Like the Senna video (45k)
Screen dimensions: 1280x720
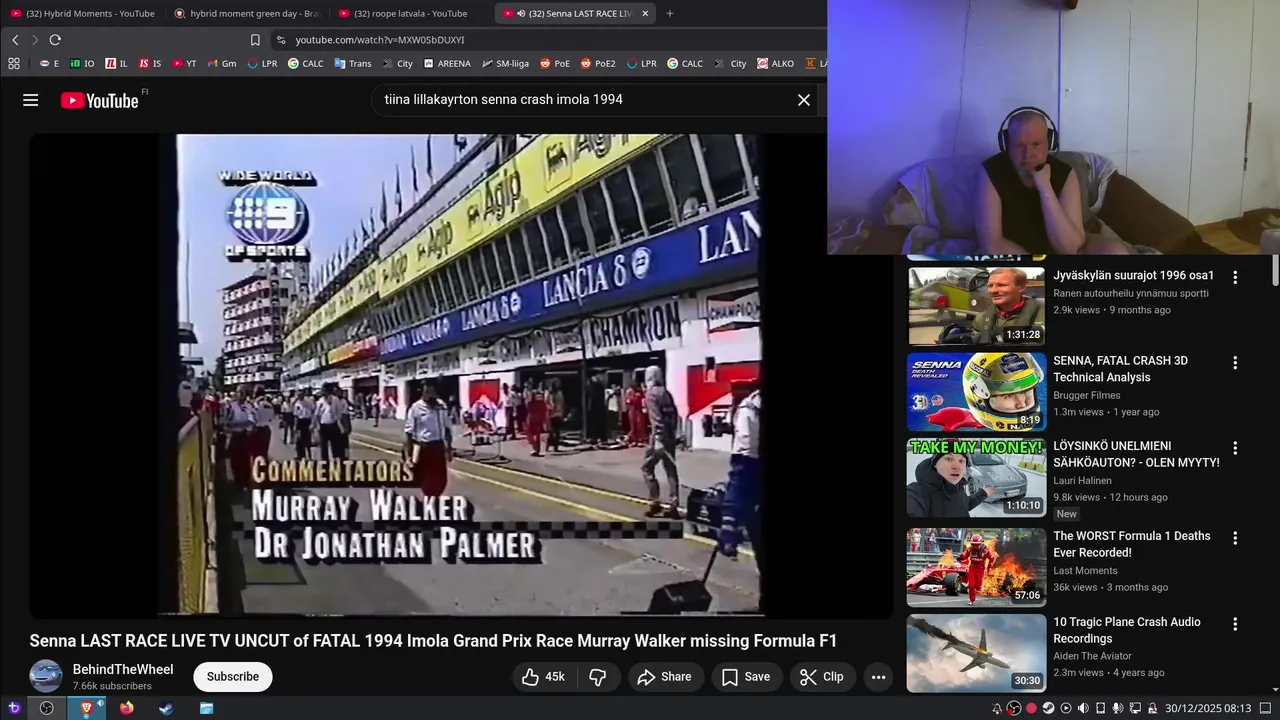tap(544, 677)
